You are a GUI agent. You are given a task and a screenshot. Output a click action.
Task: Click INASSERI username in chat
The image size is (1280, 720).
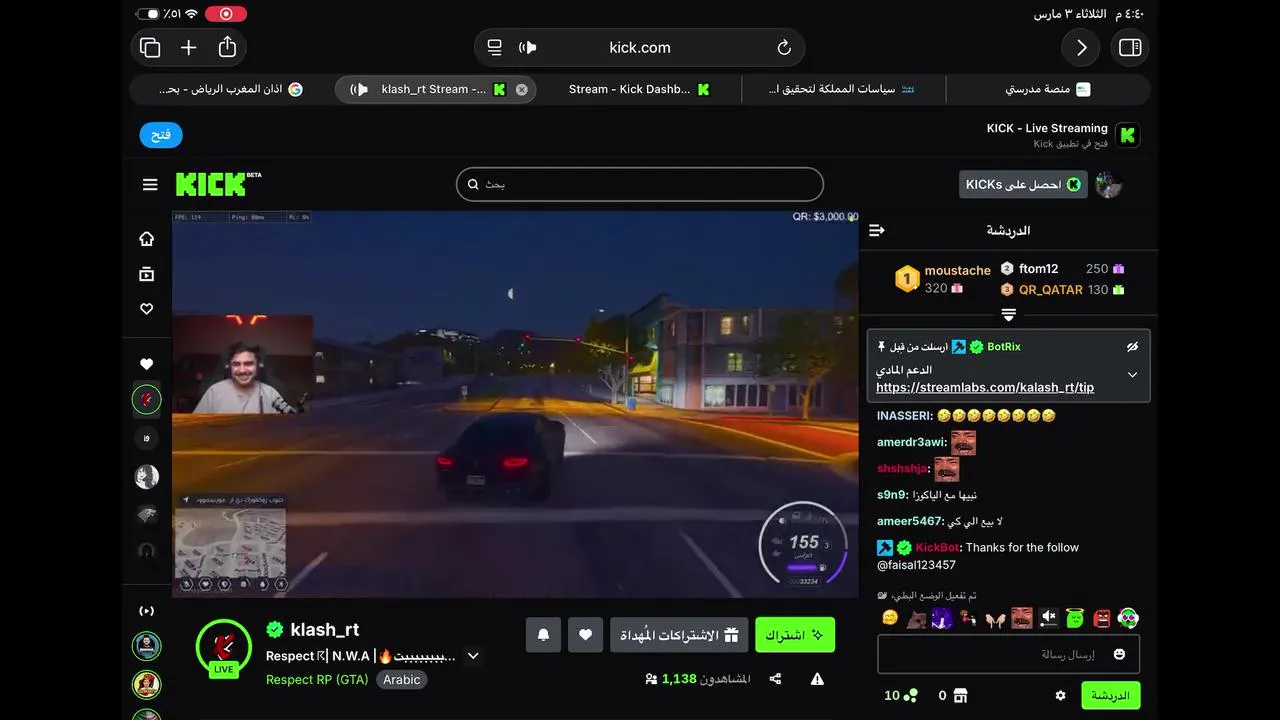coord(905,415)
